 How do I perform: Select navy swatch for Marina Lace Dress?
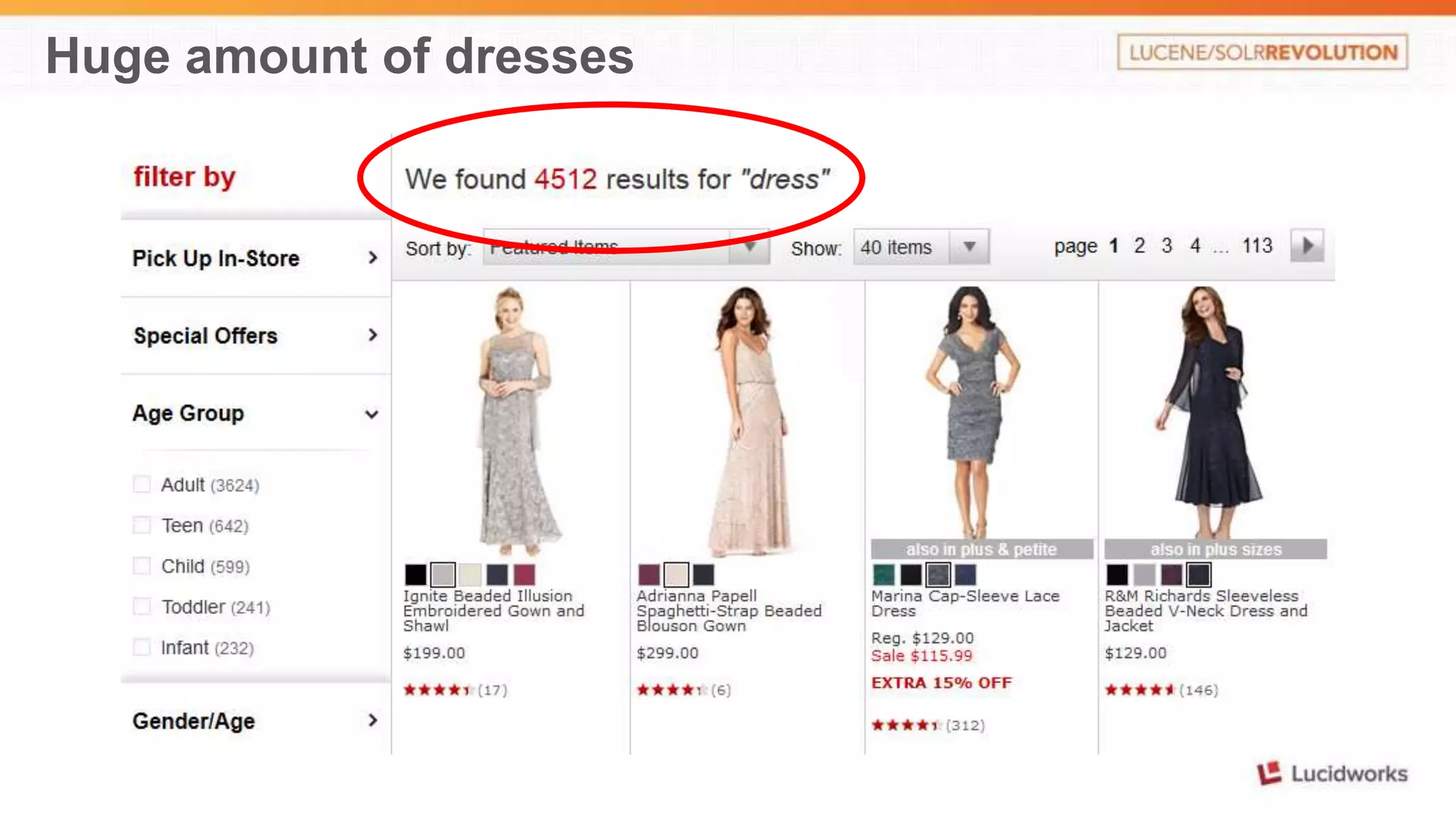[965, 574]
